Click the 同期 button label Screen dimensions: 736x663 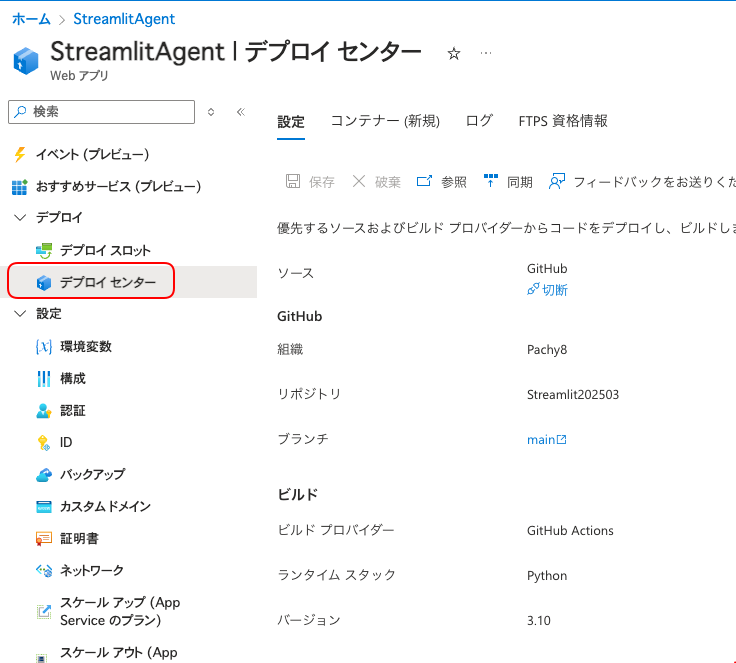(520, 182)
